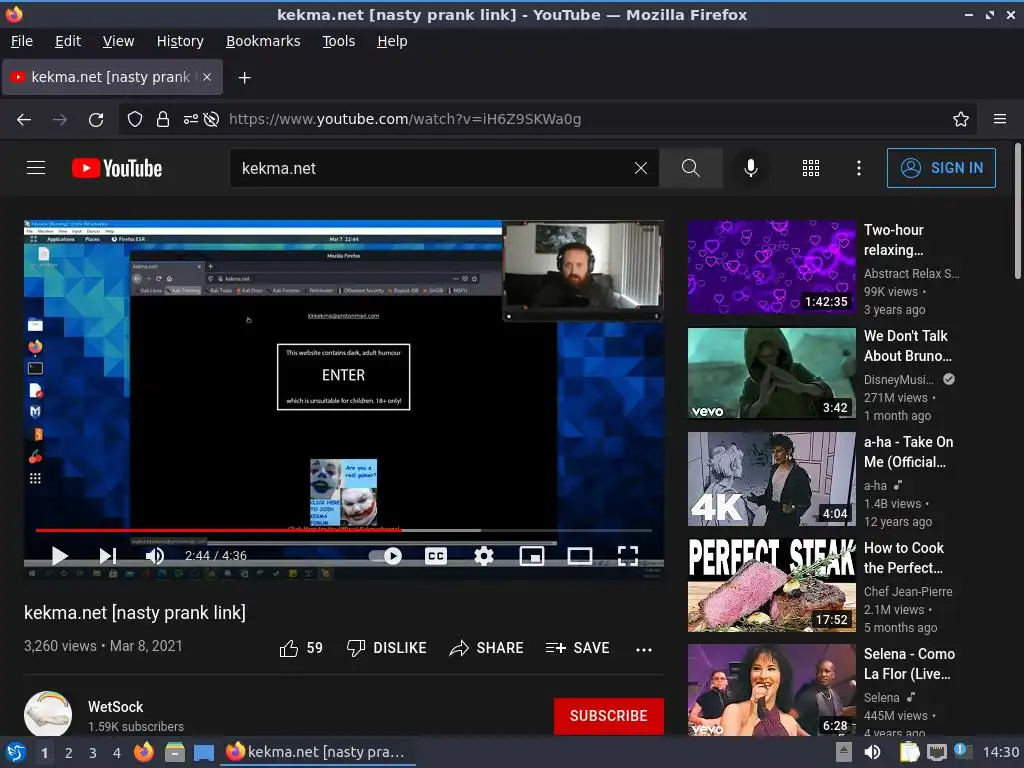Seek on the red video progress bar
The image size is (1024, 768).
click(x=344, y=530)
